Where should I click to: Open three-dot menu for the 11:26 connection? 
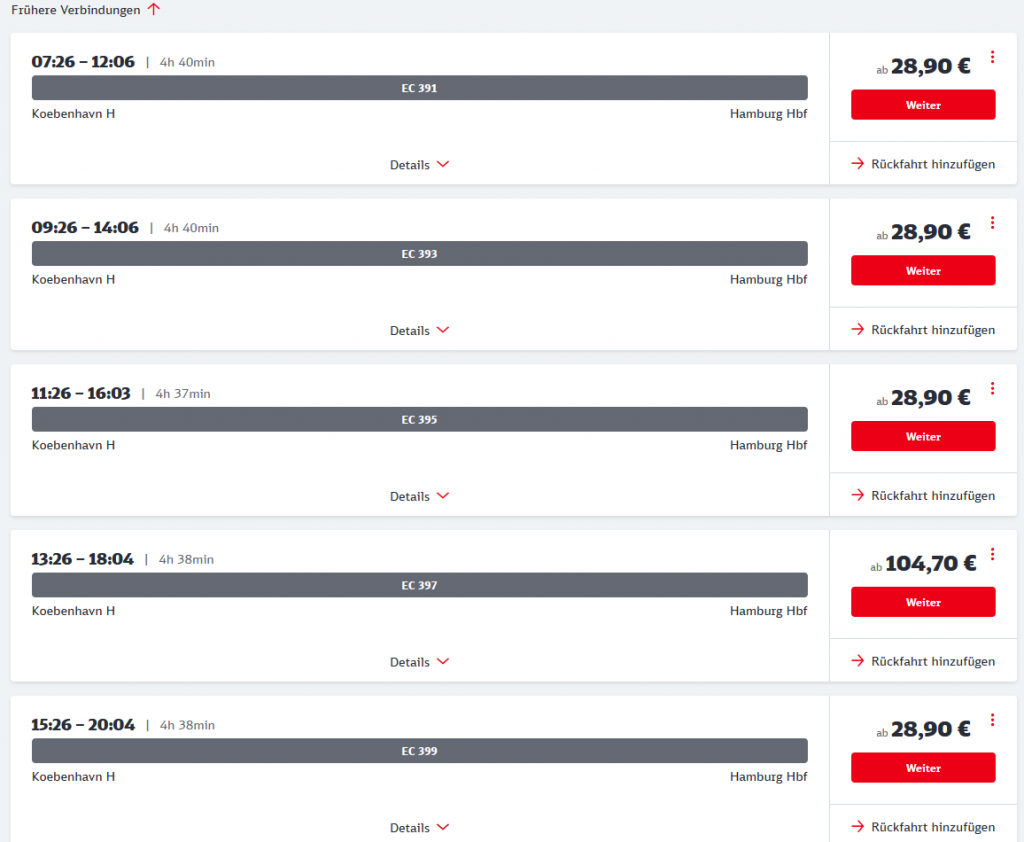point(992,389)
